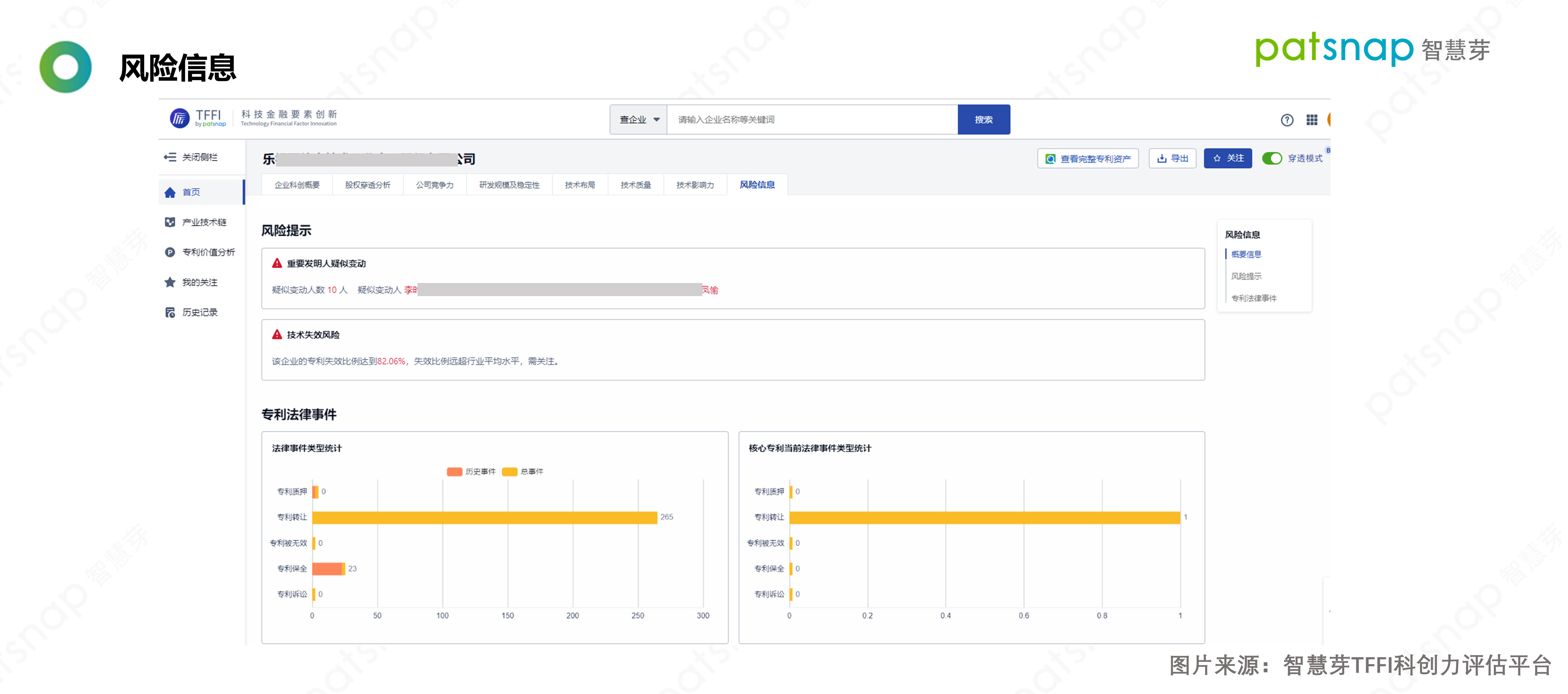The height and width of the screenshot is (694, 1568).
Task: Click the '核心专利当前法律事件类型统计' chart title
Action: (x=809, y=448)
